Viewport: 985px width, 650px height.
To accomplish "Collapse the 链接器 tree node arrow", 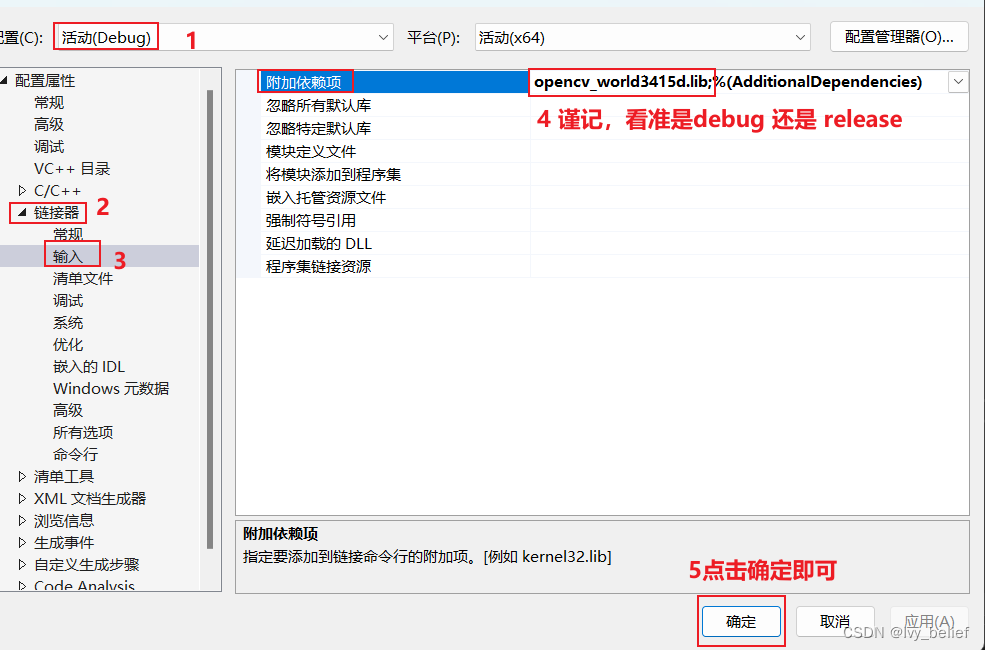I will (x=22, y=212).
